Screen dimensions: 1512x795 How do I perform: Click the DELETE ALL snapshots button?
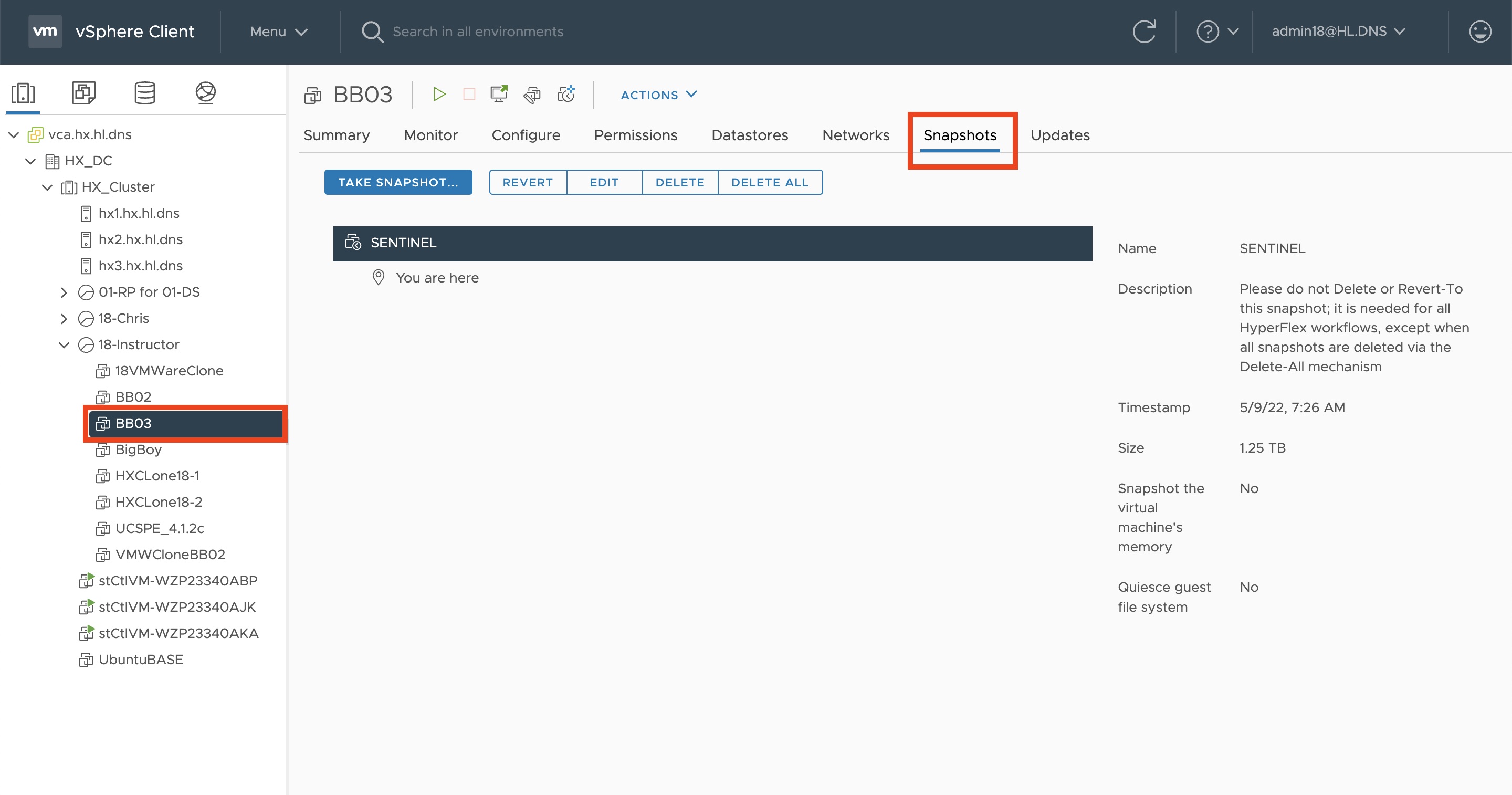[770, 182]
